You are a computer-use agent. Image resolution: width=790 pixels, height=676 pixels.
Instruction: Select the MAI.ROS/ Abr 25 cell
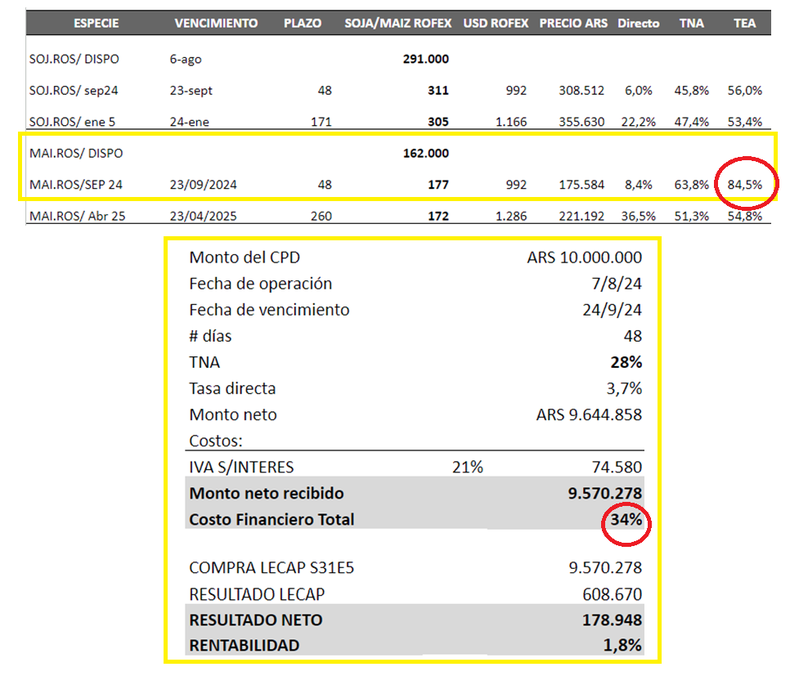[x=77, y=216]
